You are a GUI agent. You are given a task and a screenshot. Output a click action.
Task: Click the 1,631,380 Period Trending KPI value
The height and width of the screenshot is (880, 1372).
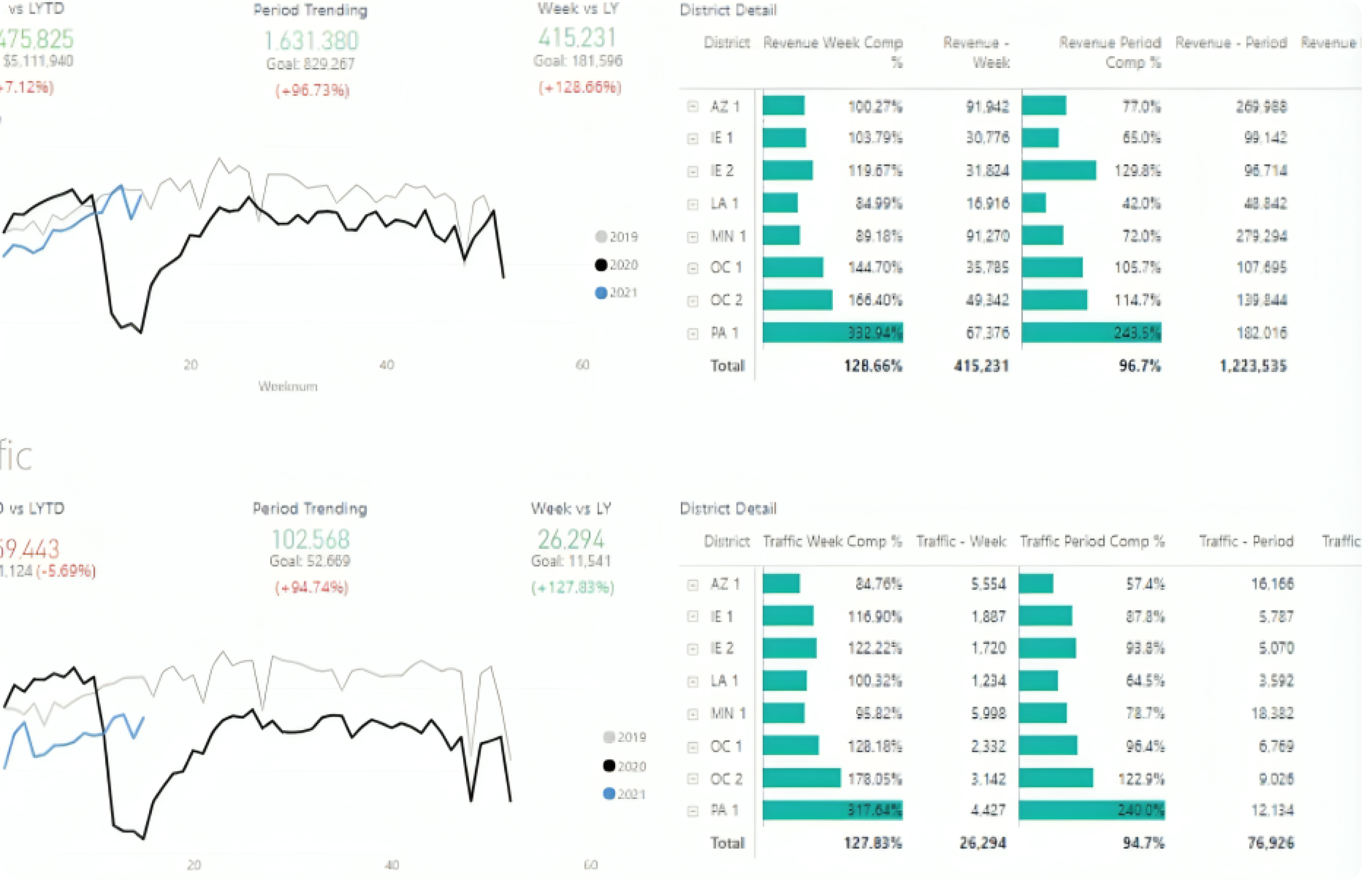(x=311, y=41)
